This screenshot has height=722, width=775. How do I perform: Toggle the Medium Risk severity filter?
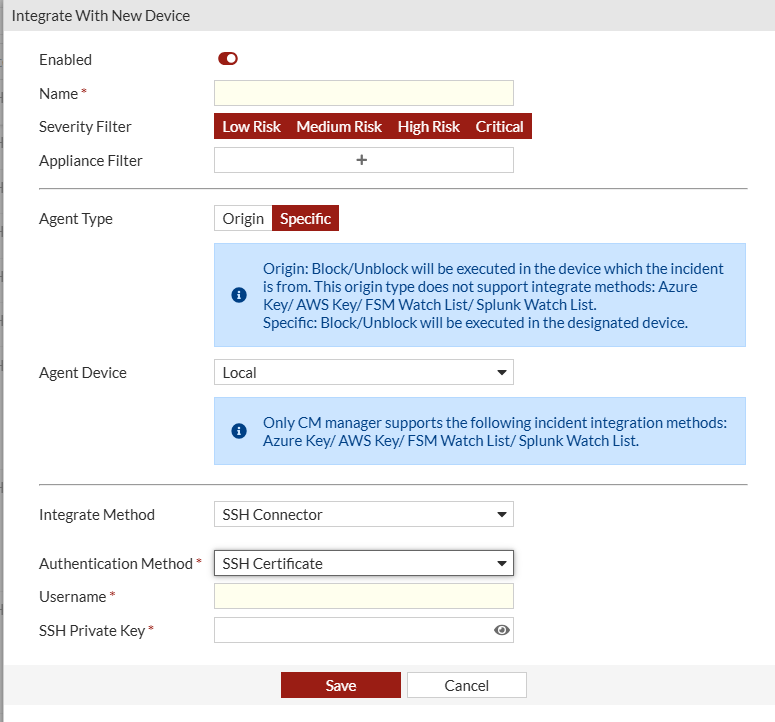(x=339, y=127)
